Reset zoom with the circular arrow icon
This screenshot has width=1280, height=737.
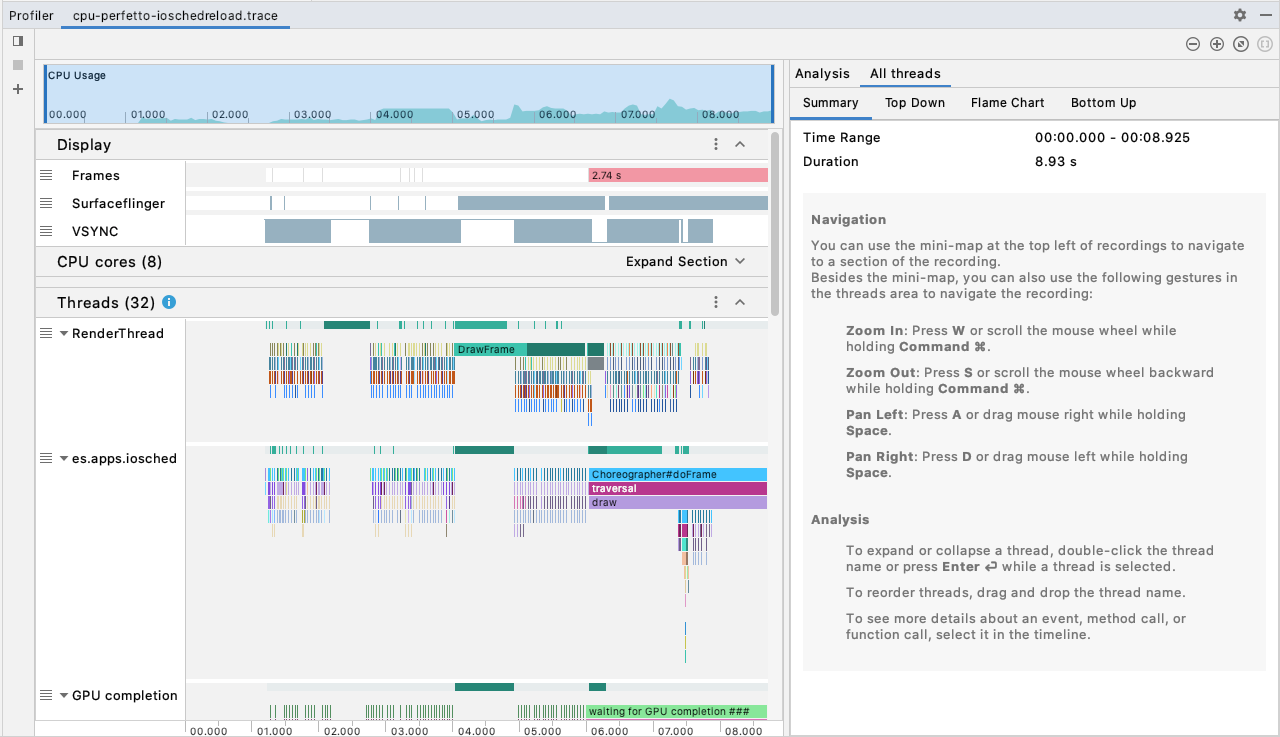tap(1241, 44)
